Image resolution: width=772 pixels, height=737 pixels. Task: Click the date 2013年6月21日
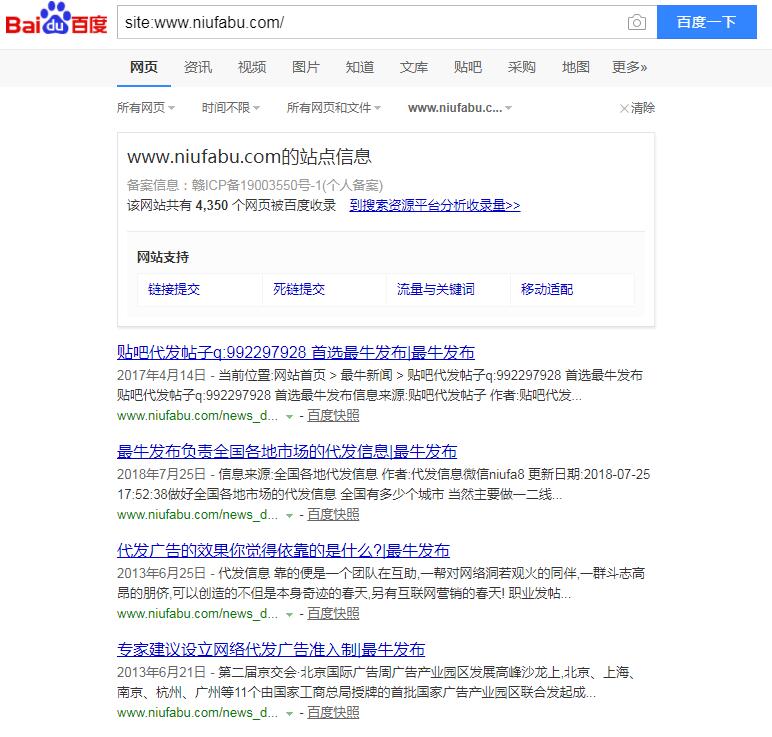click(161, 672)
